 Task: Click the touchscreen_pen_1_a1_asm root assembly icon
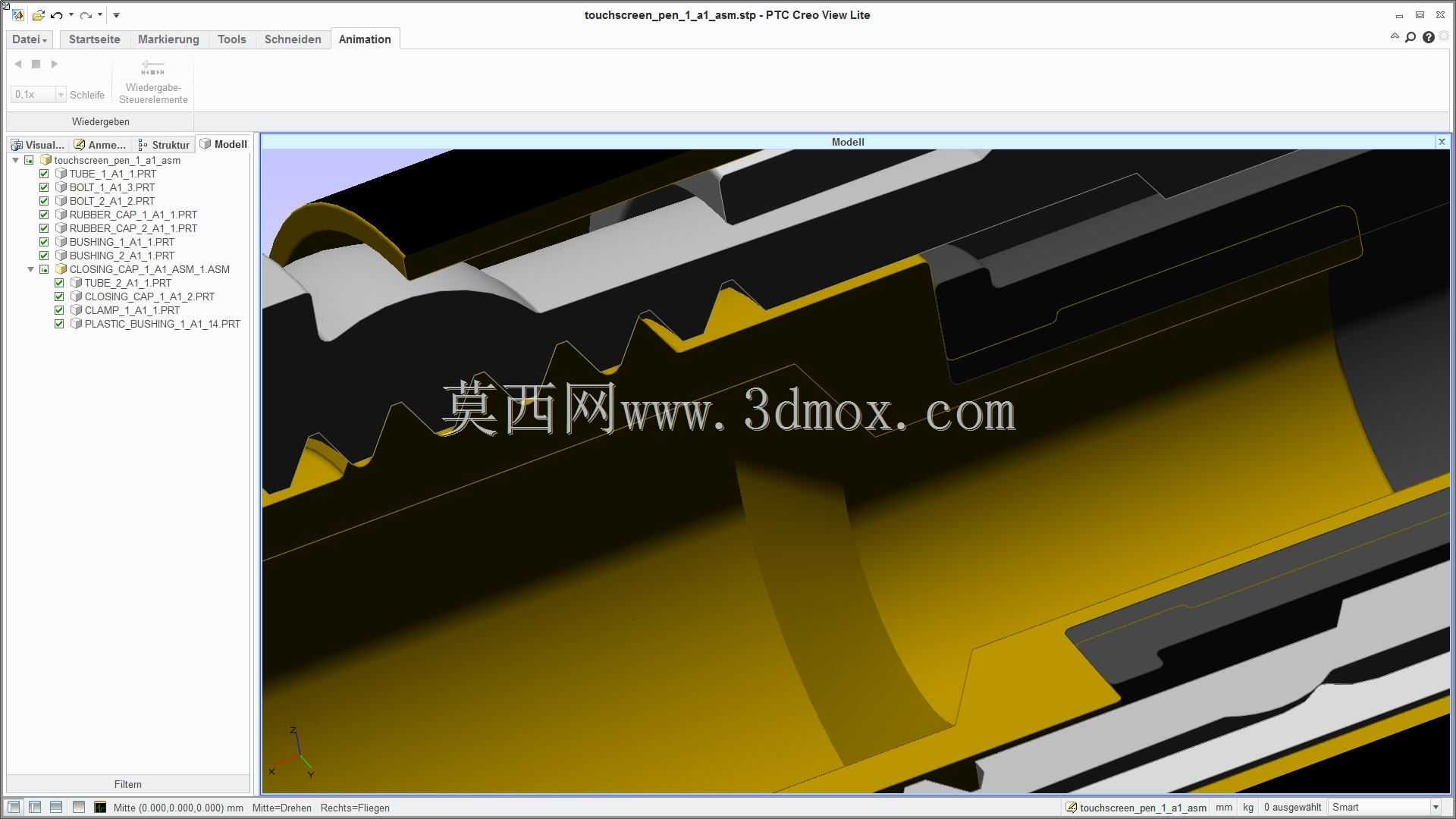pos(45,160)
